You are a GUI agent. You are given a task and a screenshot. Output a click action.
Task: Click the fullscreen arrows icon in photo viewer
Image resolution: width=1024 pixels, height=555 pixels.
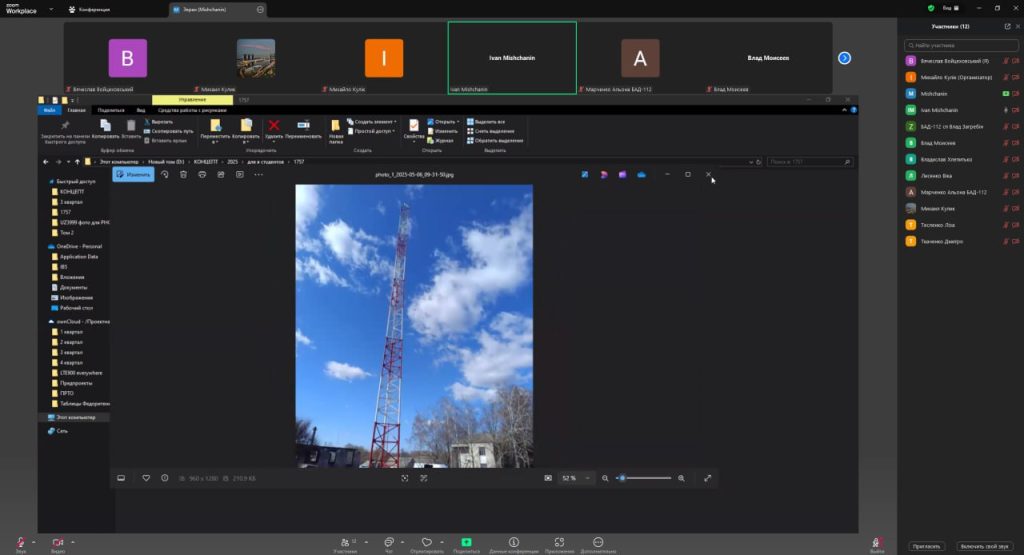tap(708, 478)
